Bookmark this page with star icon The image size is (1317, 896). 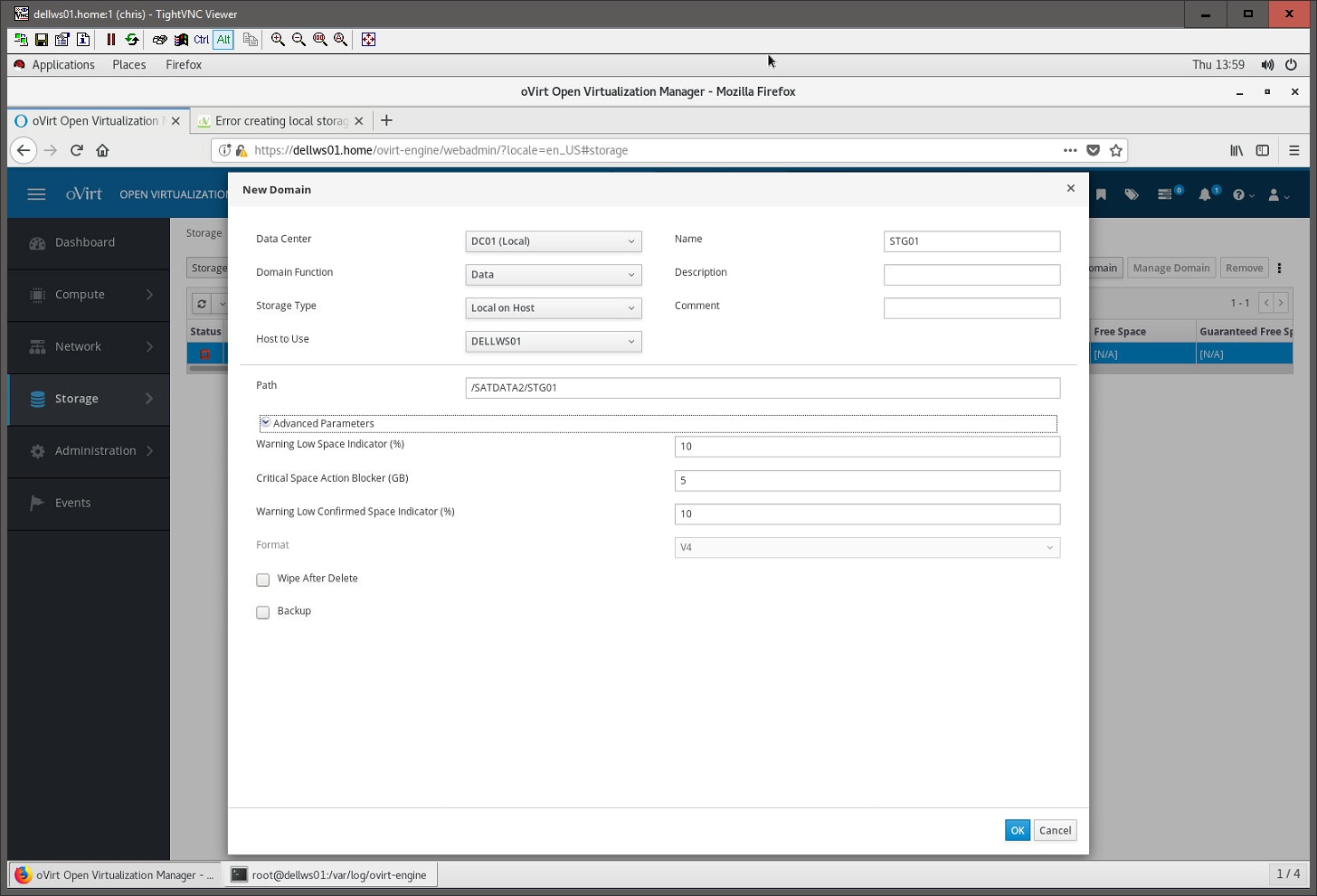click(1116, 151)
